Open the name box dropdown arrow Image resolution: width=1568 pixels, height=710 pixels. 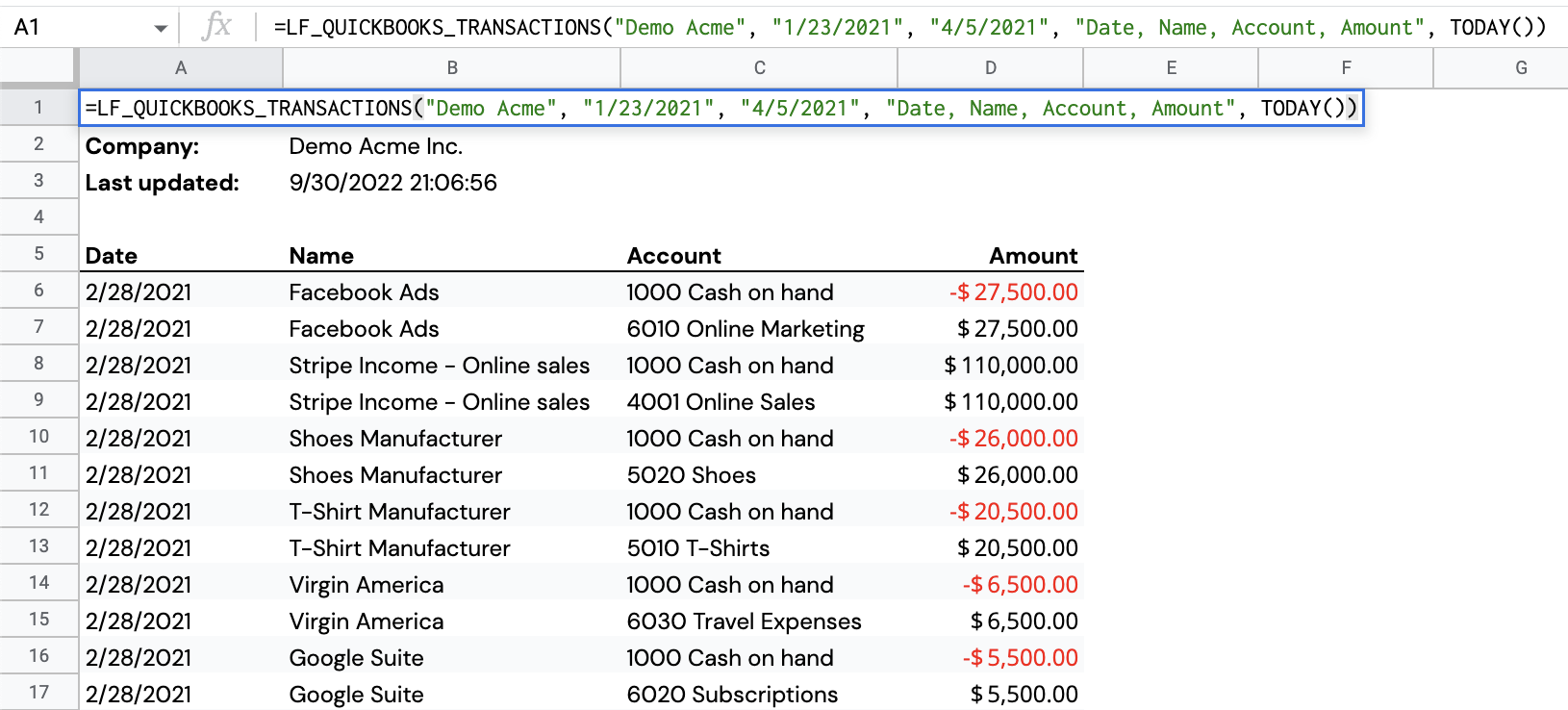(161, 29)
